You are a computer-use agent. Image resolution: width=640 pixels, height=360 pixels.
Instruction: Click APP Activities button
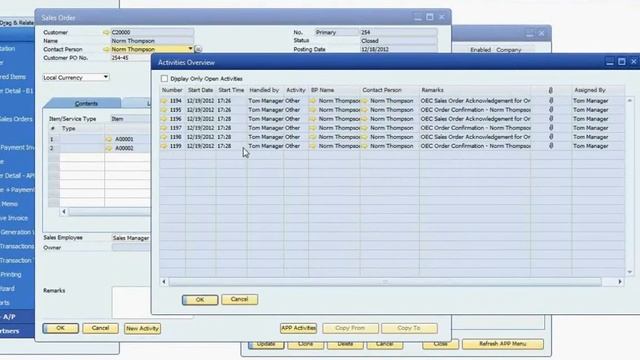click(298, 328)
